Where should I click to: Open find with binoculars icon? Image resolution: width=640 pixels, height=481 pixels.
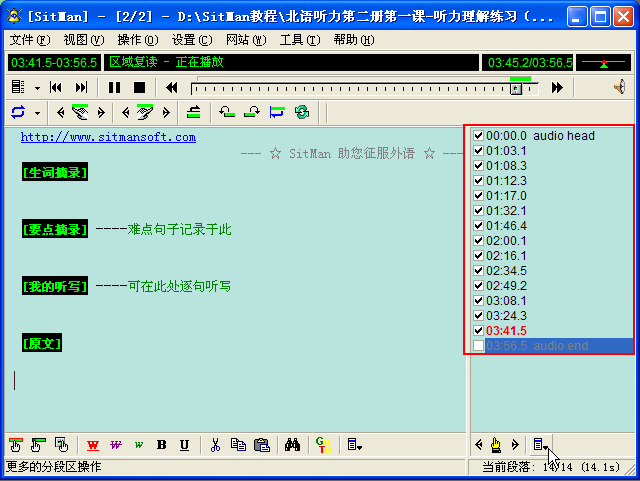coord(292,445)
